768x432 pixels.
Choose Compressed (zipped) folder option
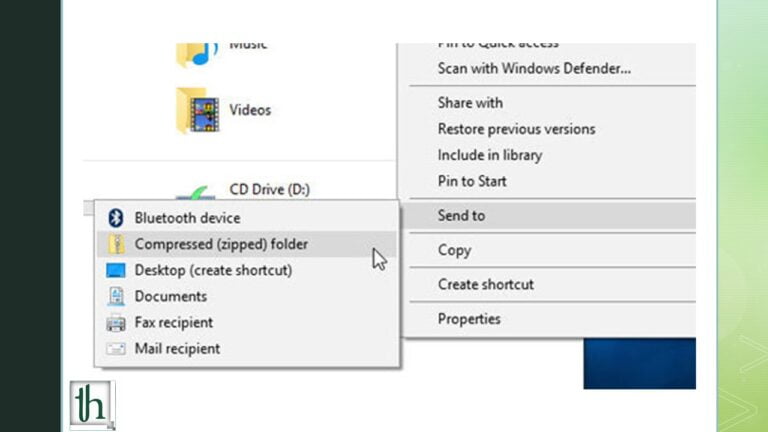point(221,244)
